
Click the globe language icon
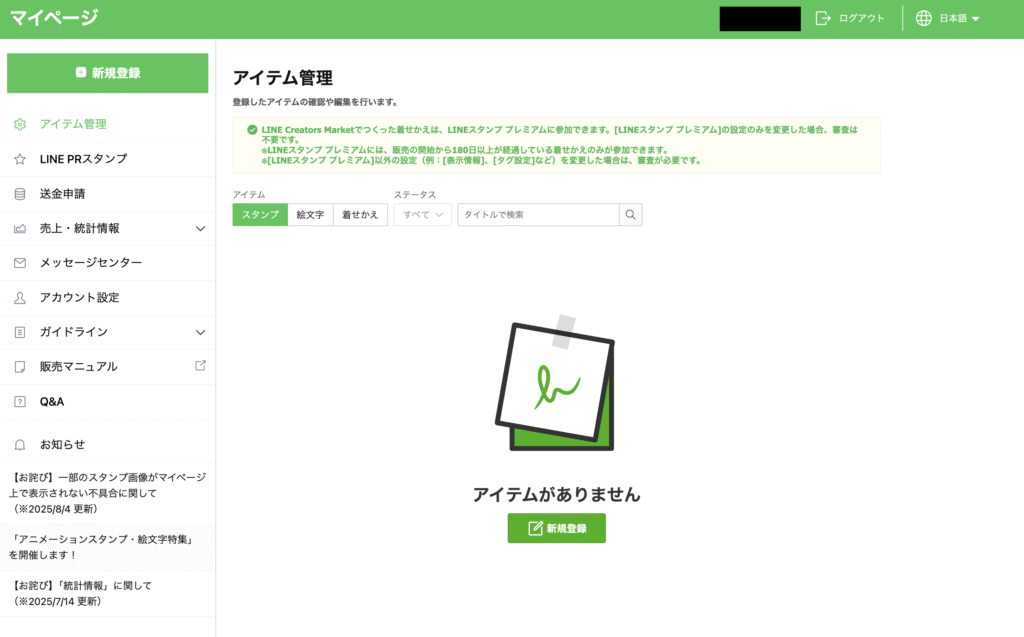point(923,18)
